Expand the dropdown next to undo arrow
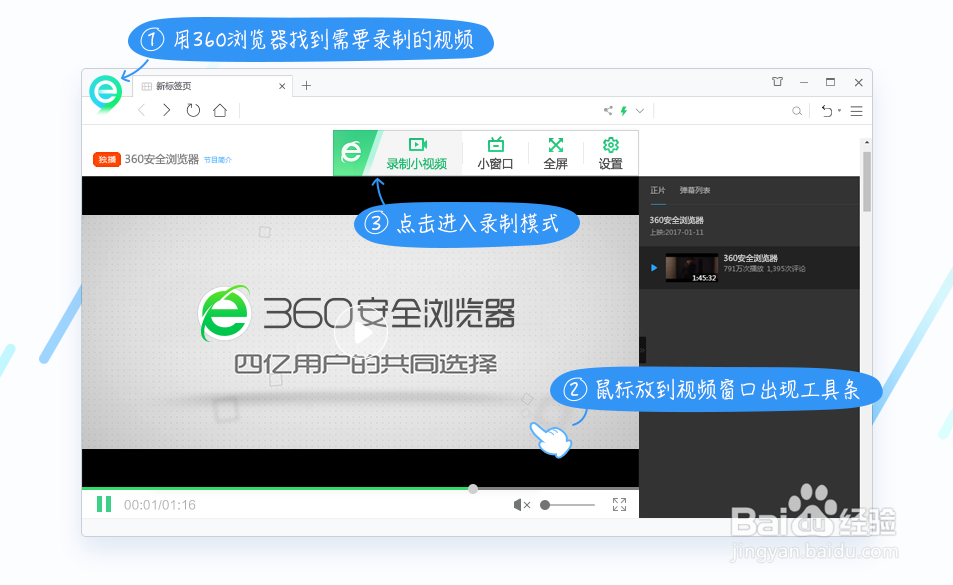The height and width of the screenshot is (585, 953). click(839, 111)
